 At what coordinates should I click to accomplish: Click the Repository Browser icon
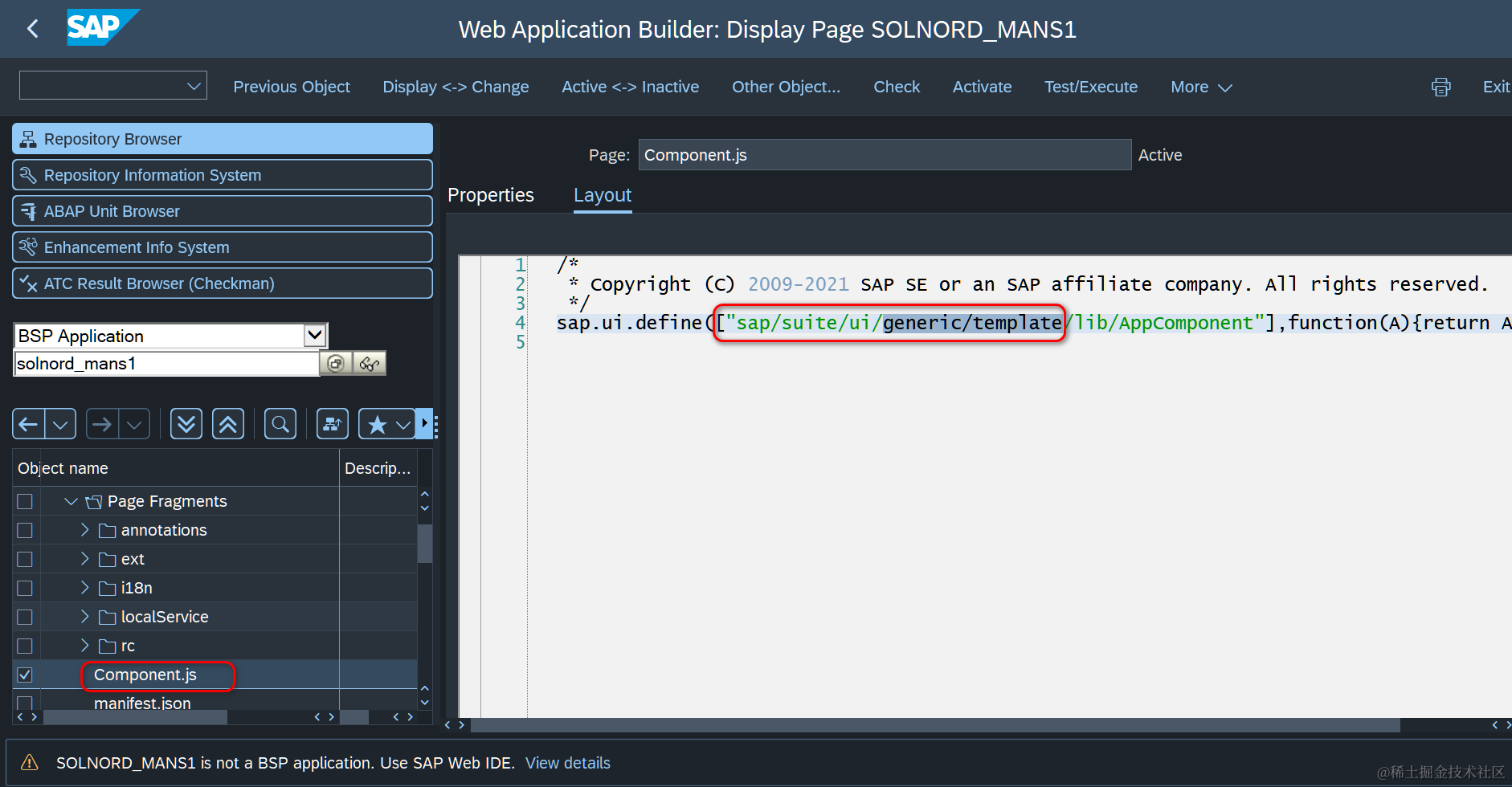(x=28, y=139)
